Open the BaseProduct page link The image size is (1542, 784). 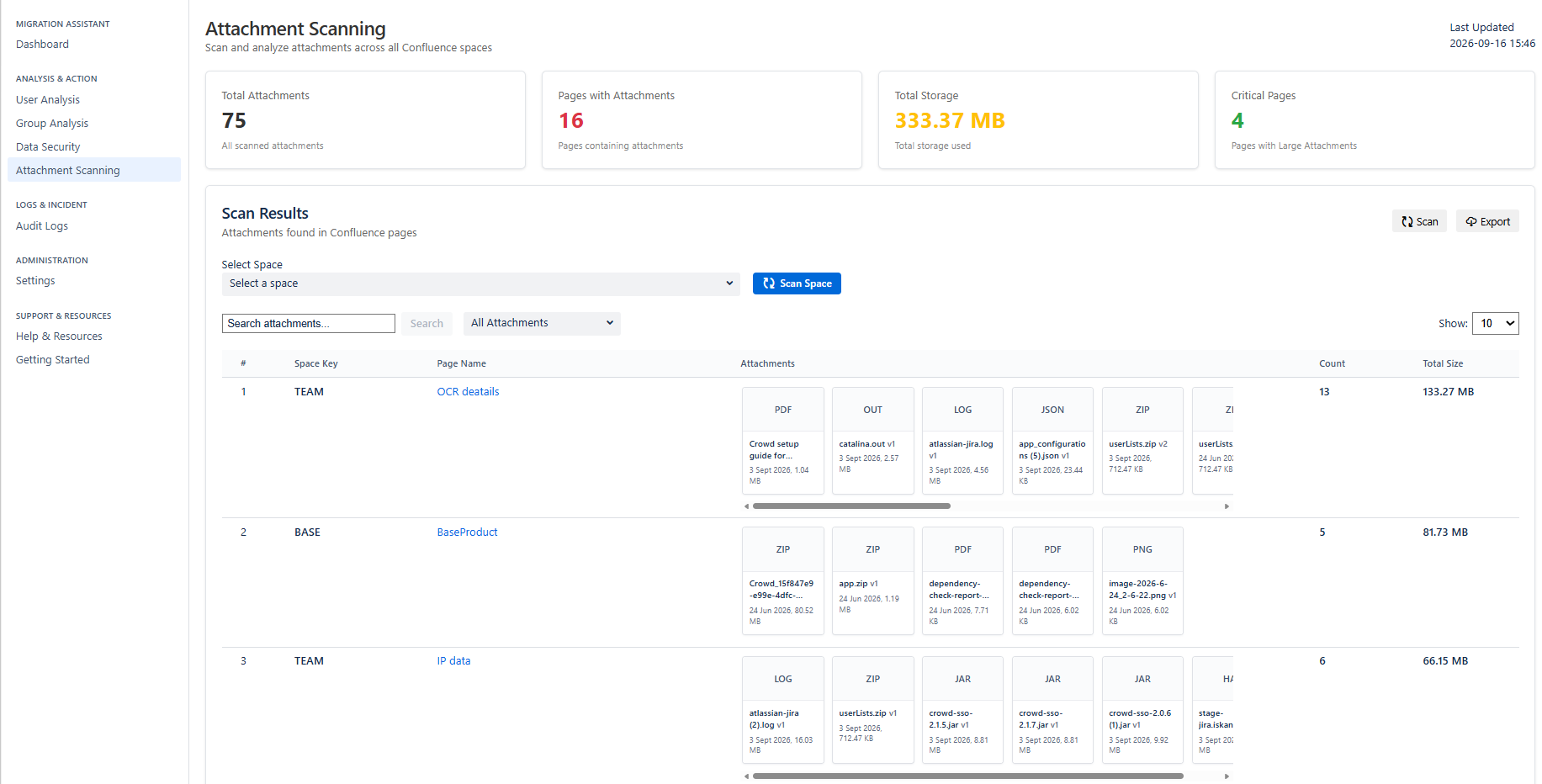coord(467,532)
